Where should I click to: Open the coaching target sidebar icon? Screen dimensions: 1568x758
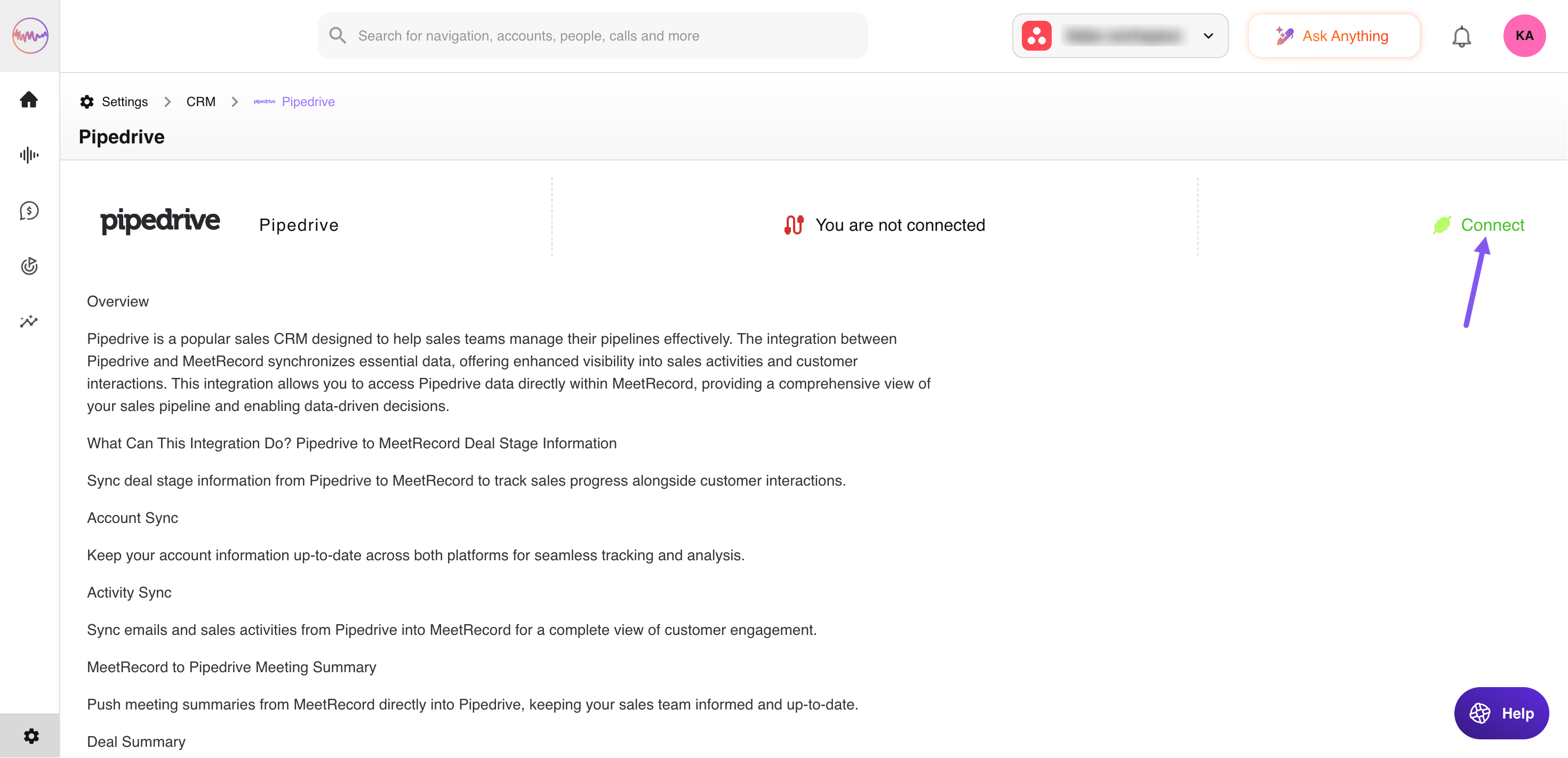pyautogui.click(x=29, y=266)
